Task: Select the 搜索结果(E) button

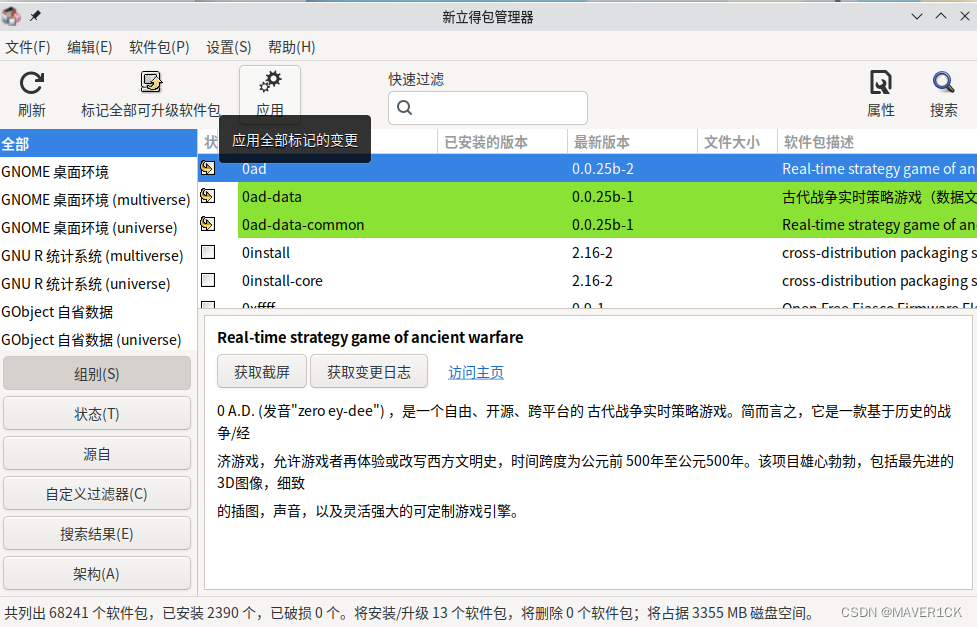Action: tap(97, 534)
